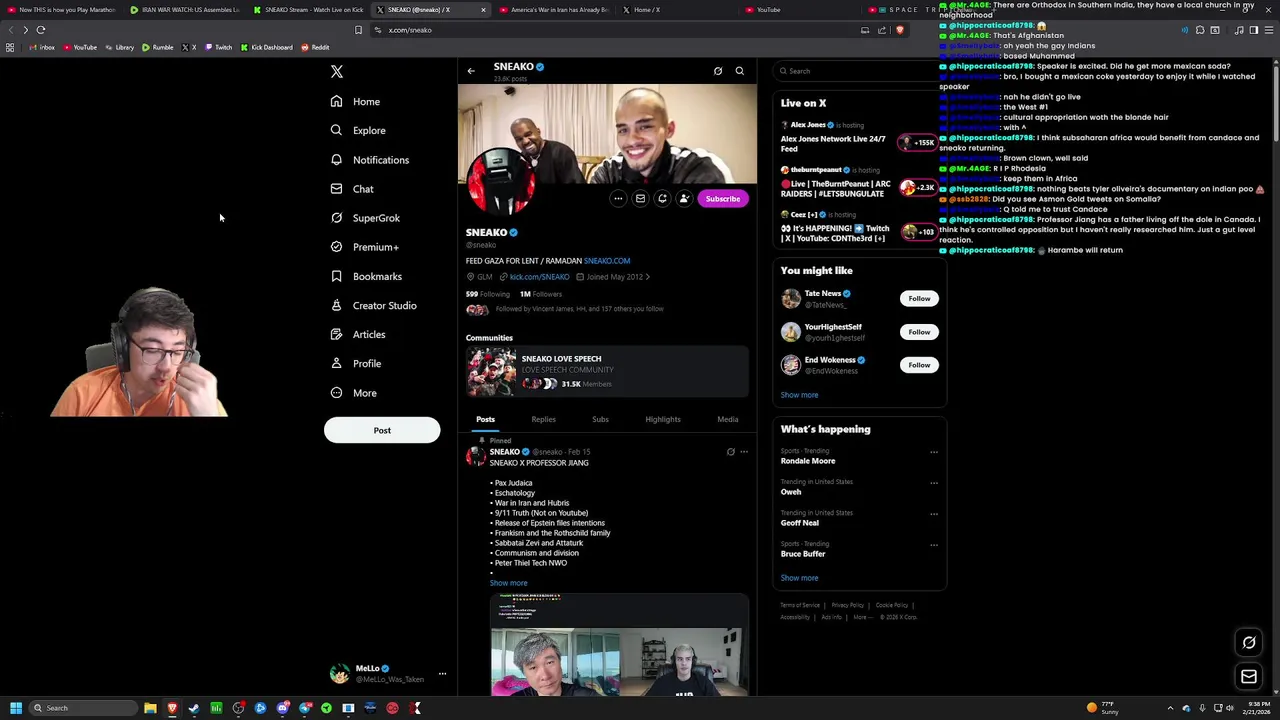1280x720 pixels.
Task: View the 1M Followers list
Action: 541,294
